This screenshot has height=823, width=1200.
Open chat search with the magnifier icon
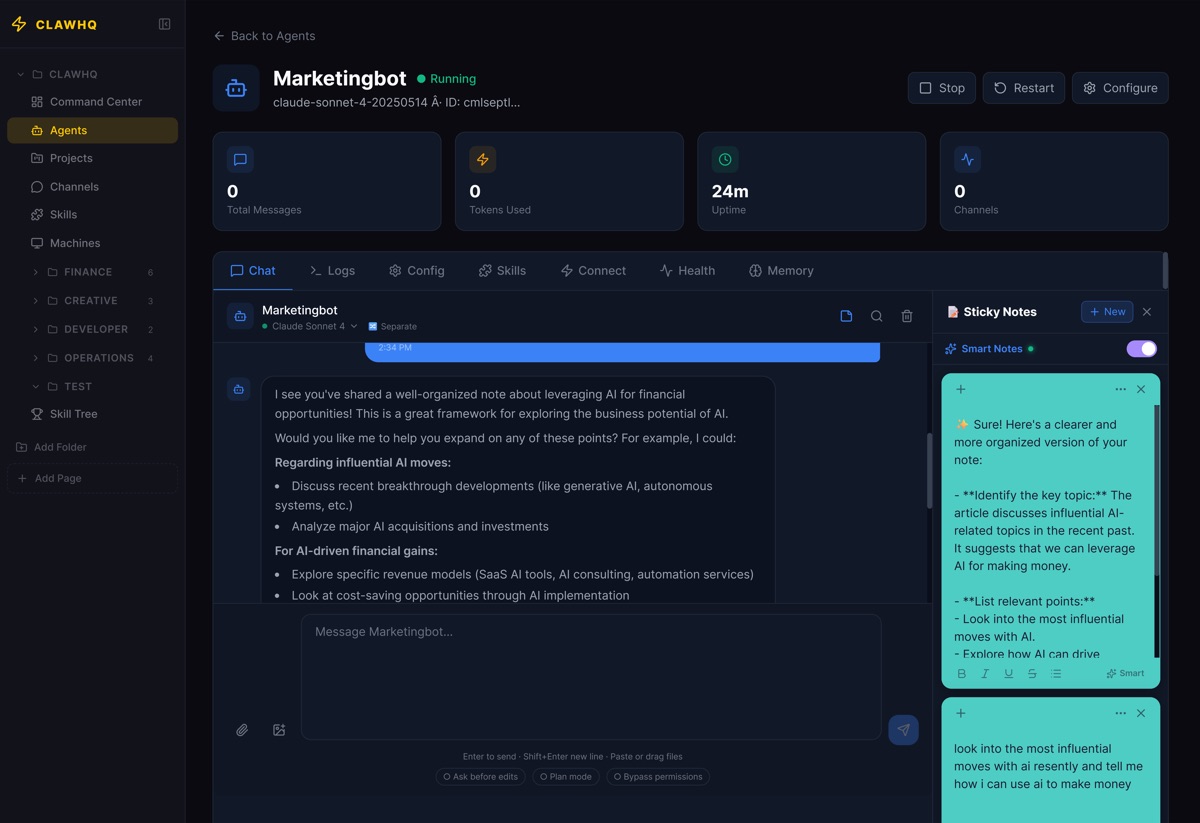876,315
